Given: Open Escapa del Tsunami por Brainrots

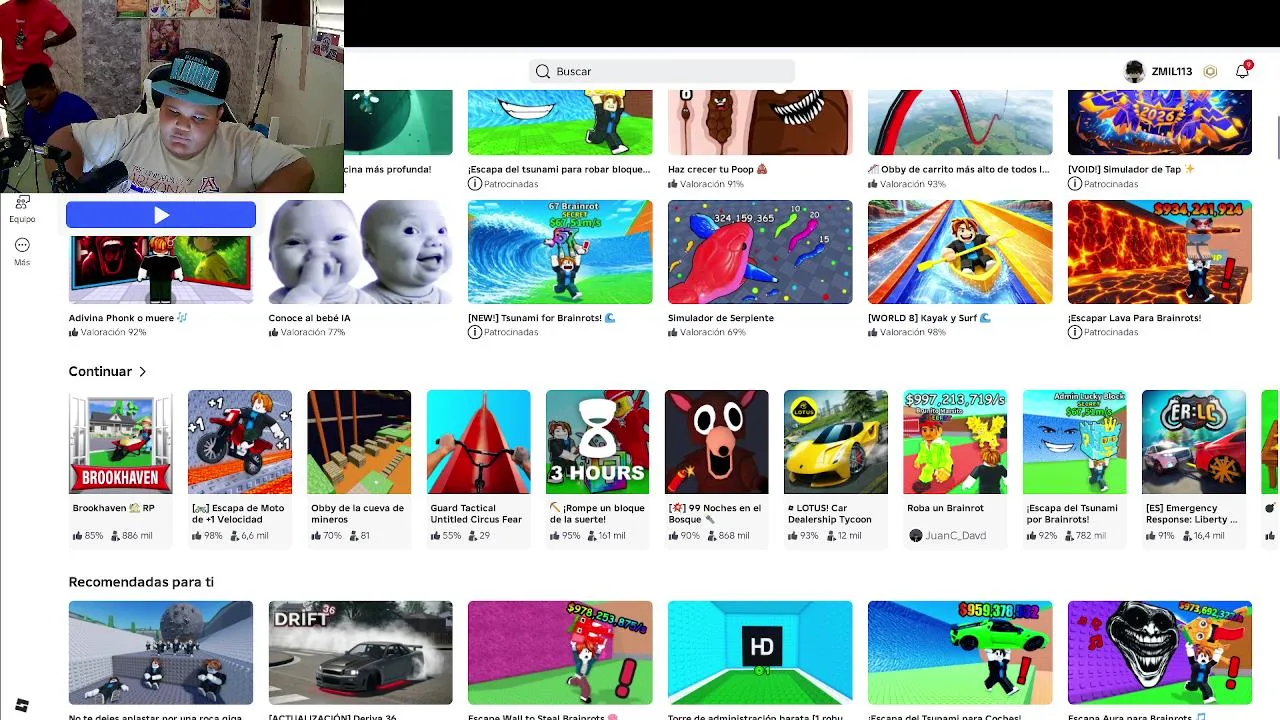Looking at the screenshot, I should (1074, 442).
